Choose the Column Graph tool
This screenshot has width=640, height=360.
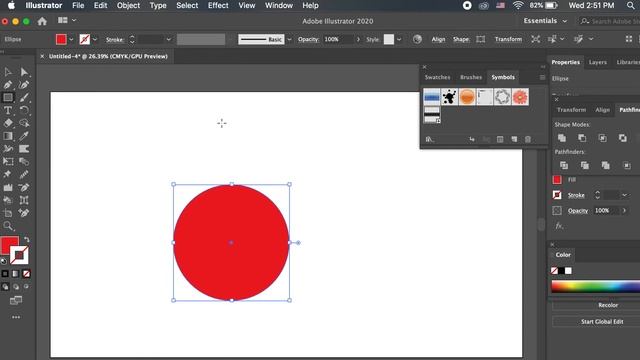tap(8, 187)
